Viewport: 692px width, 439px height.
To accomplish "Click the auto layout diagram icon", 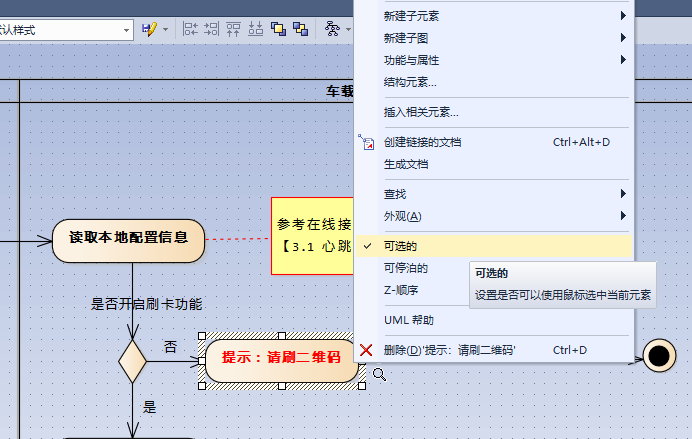I will coord(332,29).
